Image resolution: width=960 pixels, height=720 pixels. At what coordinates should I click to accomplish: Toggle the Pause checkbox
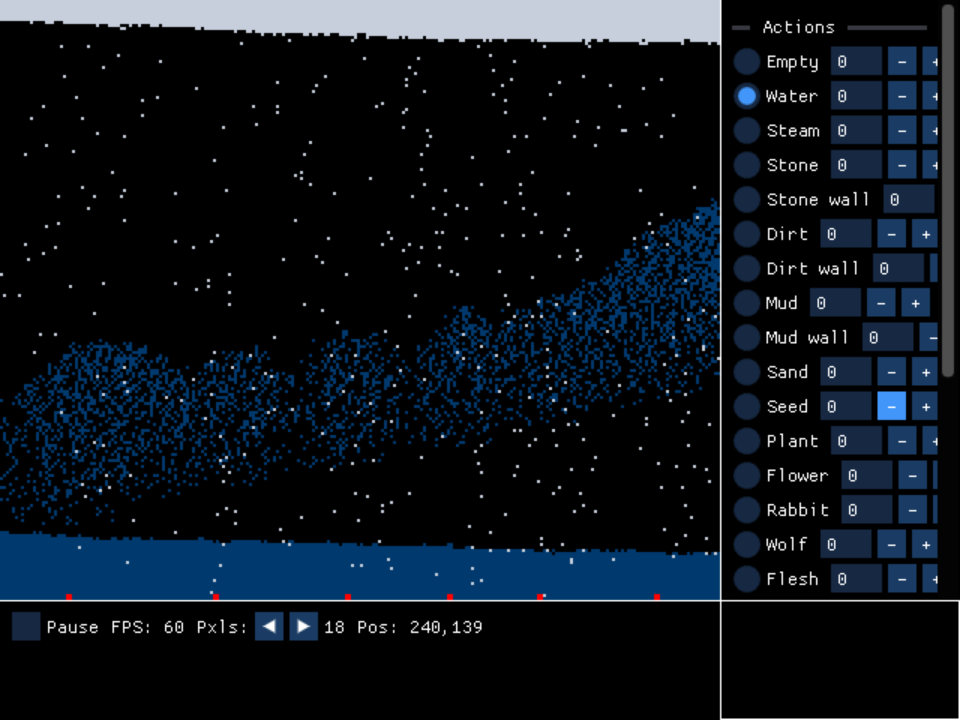pyautogui.click(x=26, y=626)
